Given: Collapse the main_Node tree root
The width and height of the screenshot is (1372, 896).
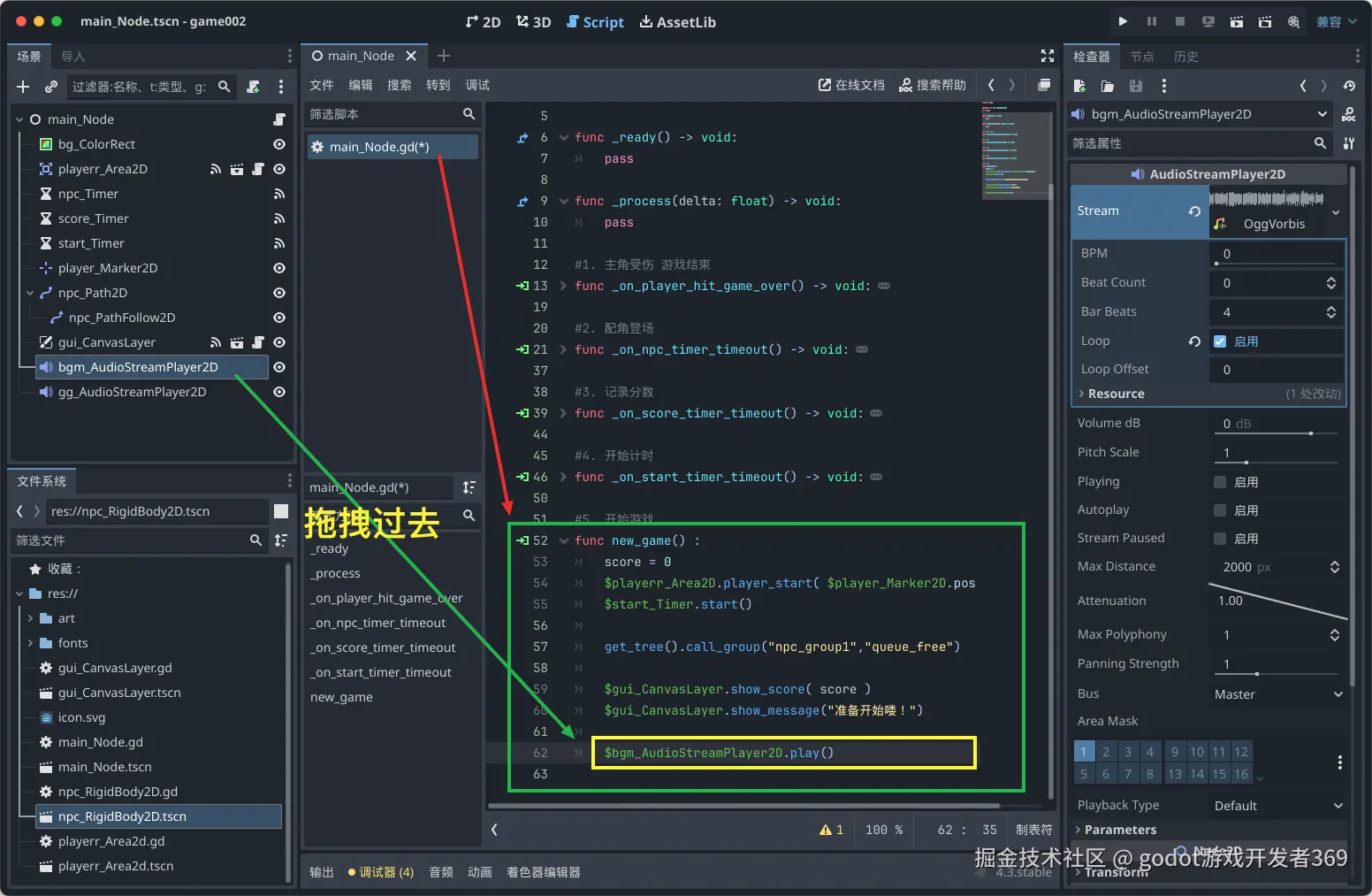Looking at the screenshot, I should click(19, 119).
